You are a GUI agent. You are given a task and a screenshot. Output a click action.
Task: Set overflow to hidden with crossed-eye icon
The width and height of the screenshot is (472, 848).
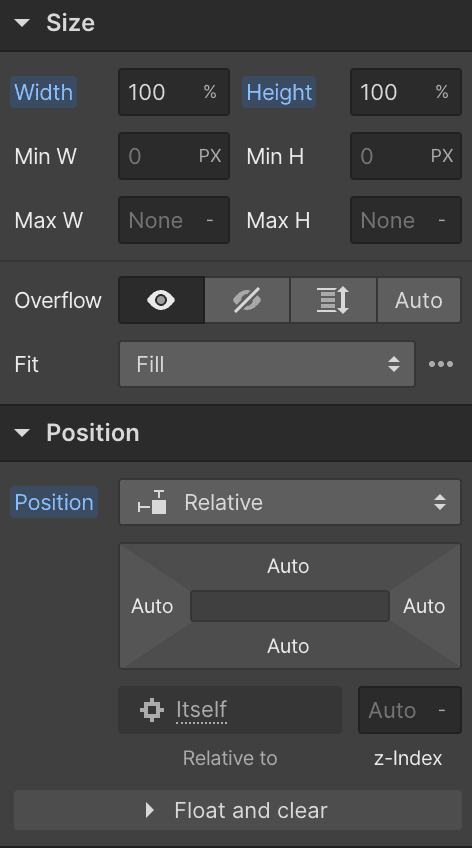pyautogui.click(x=247, y=300)
